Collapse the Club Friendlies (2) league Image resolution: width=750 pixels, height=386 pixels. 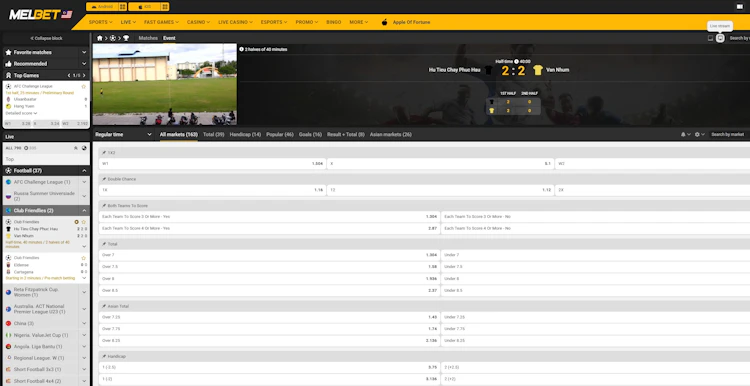pos(84,210)
